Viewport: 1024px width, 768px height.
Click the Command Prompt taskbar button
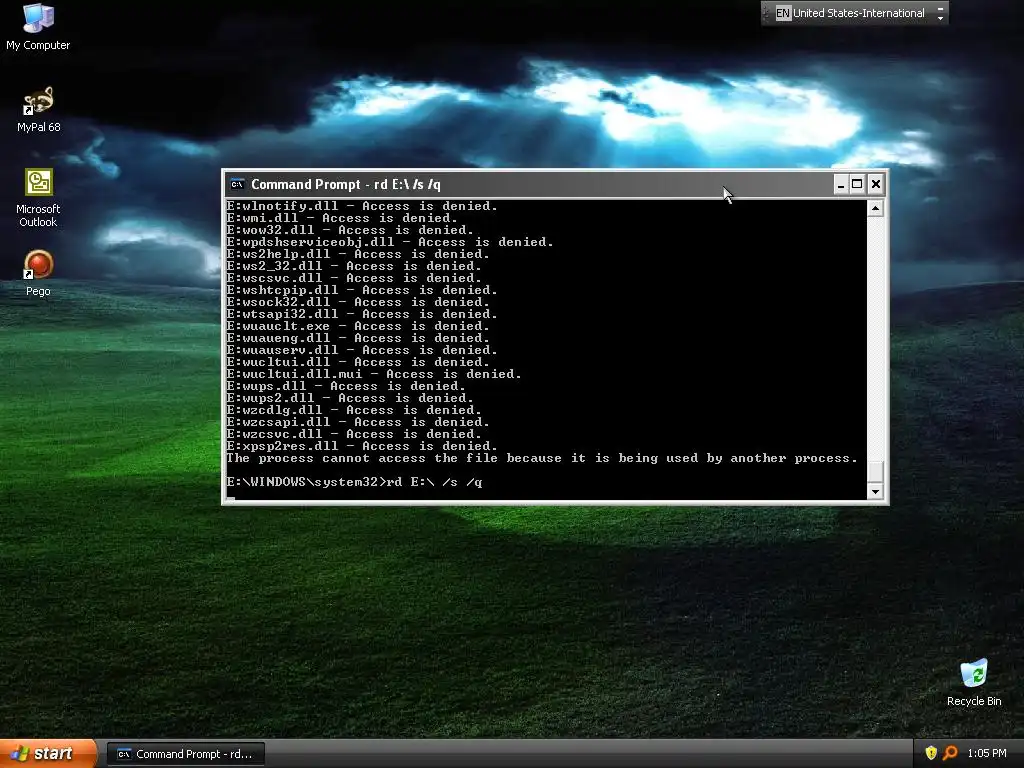[x=185, y=754]
